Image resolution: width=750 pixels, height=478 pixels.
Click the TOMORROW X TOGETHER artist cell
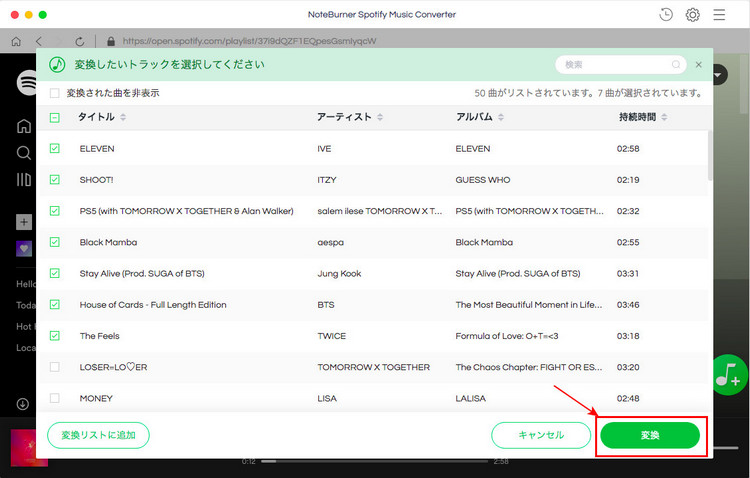point(374,367)
